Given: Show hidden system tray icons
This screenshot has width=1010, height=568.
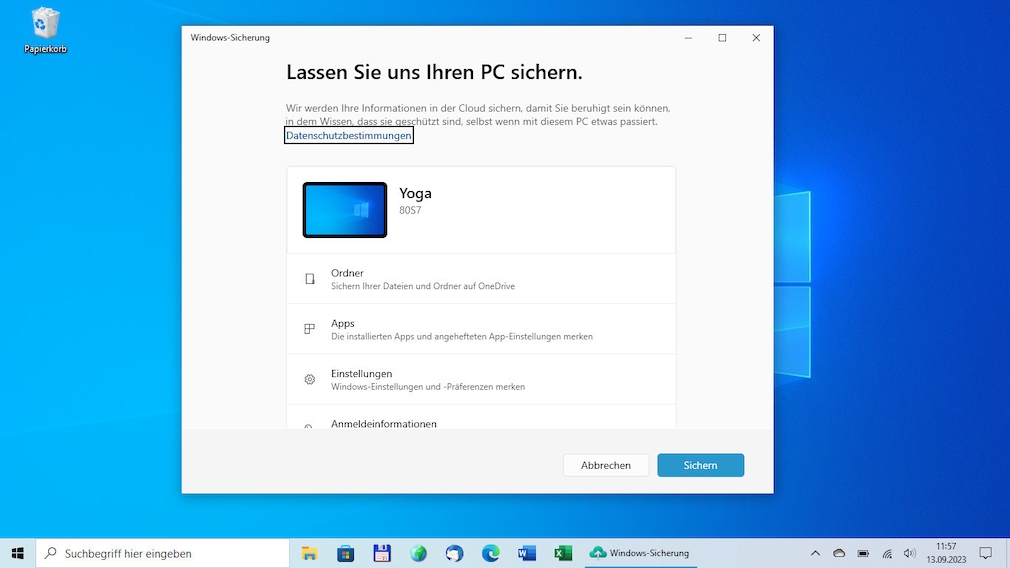Looking at the screenshot, I should (815, 553).
